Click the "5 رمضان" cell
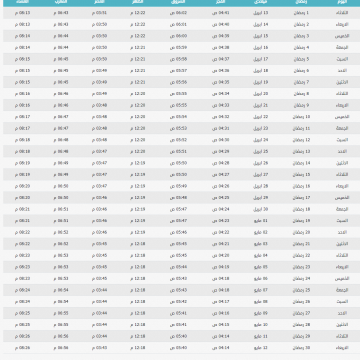Viewport: 360px width, 360px height. click(x=301, y=59)
